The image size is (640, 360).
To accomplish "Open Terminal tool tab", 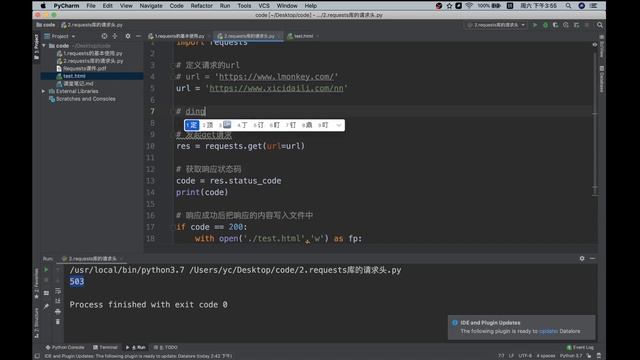I will pos(105,347).
